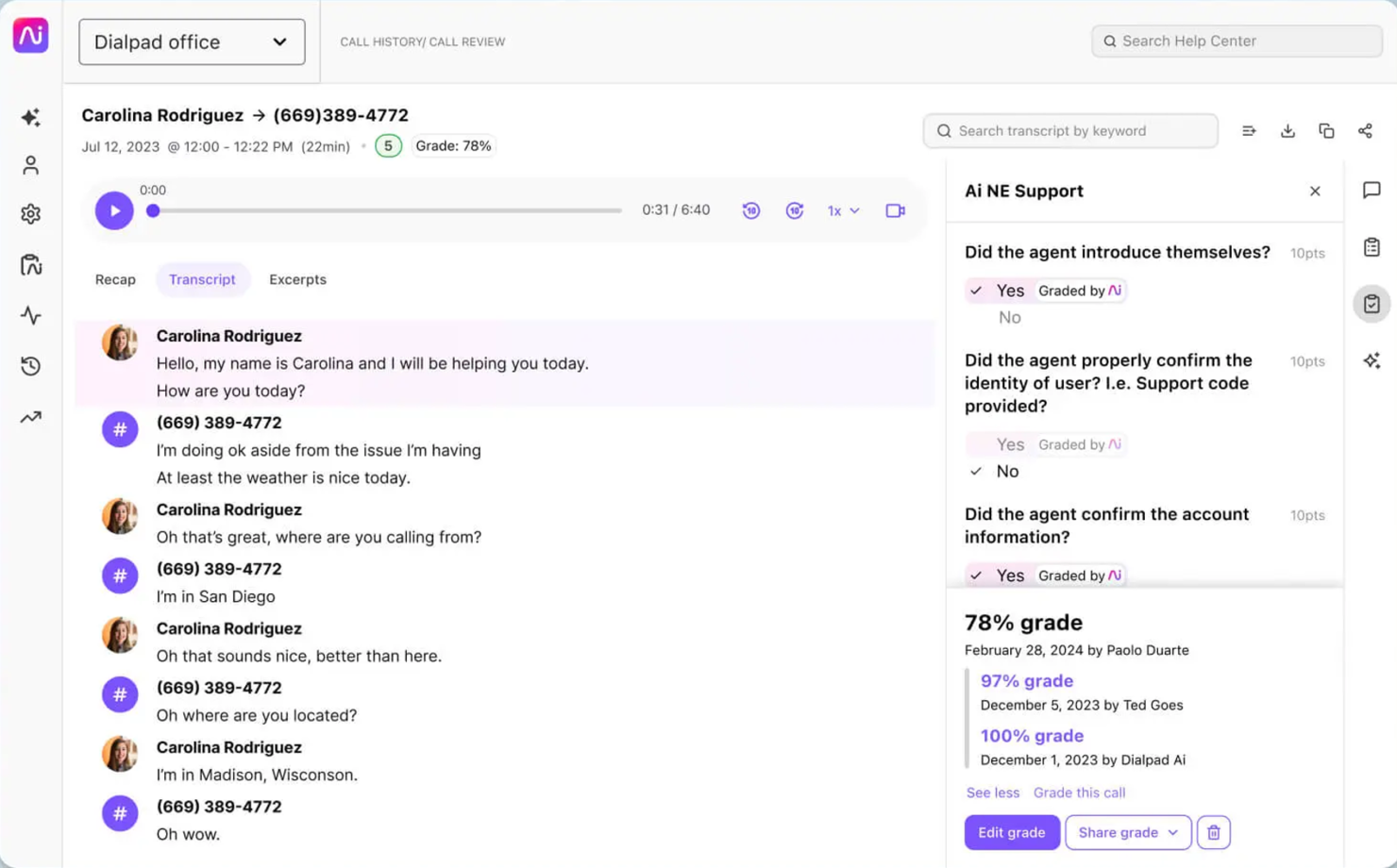1397x868 pixels.
Task: Click the Call History / Call Review breadcrumb
Action: click(422, 42)
